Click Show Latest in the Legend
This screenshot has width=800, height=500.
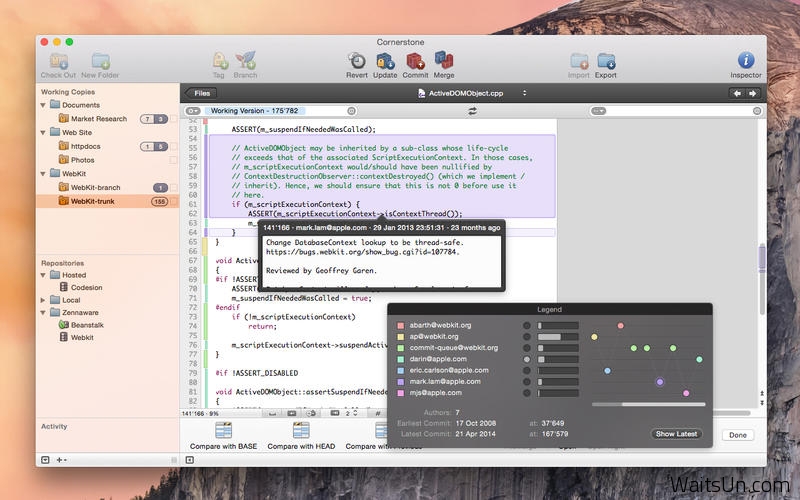pos(676,434)
